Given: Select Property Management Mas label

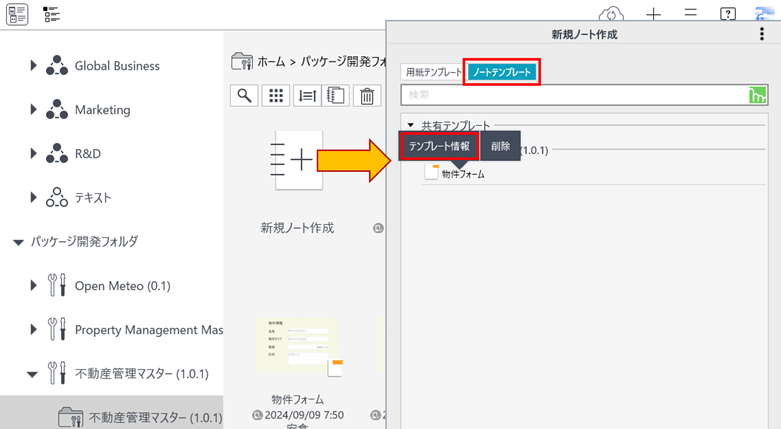Looking at the screenshot, I should coord(148,330).
